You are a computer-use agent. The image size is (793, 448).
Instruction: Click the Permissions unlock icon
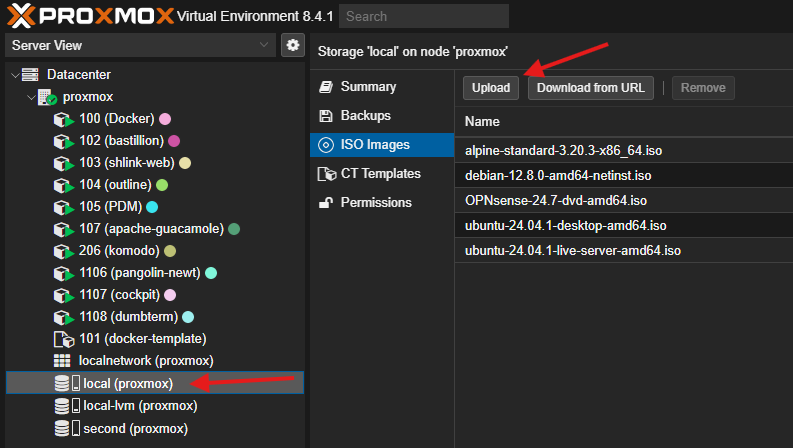point(326,203)
